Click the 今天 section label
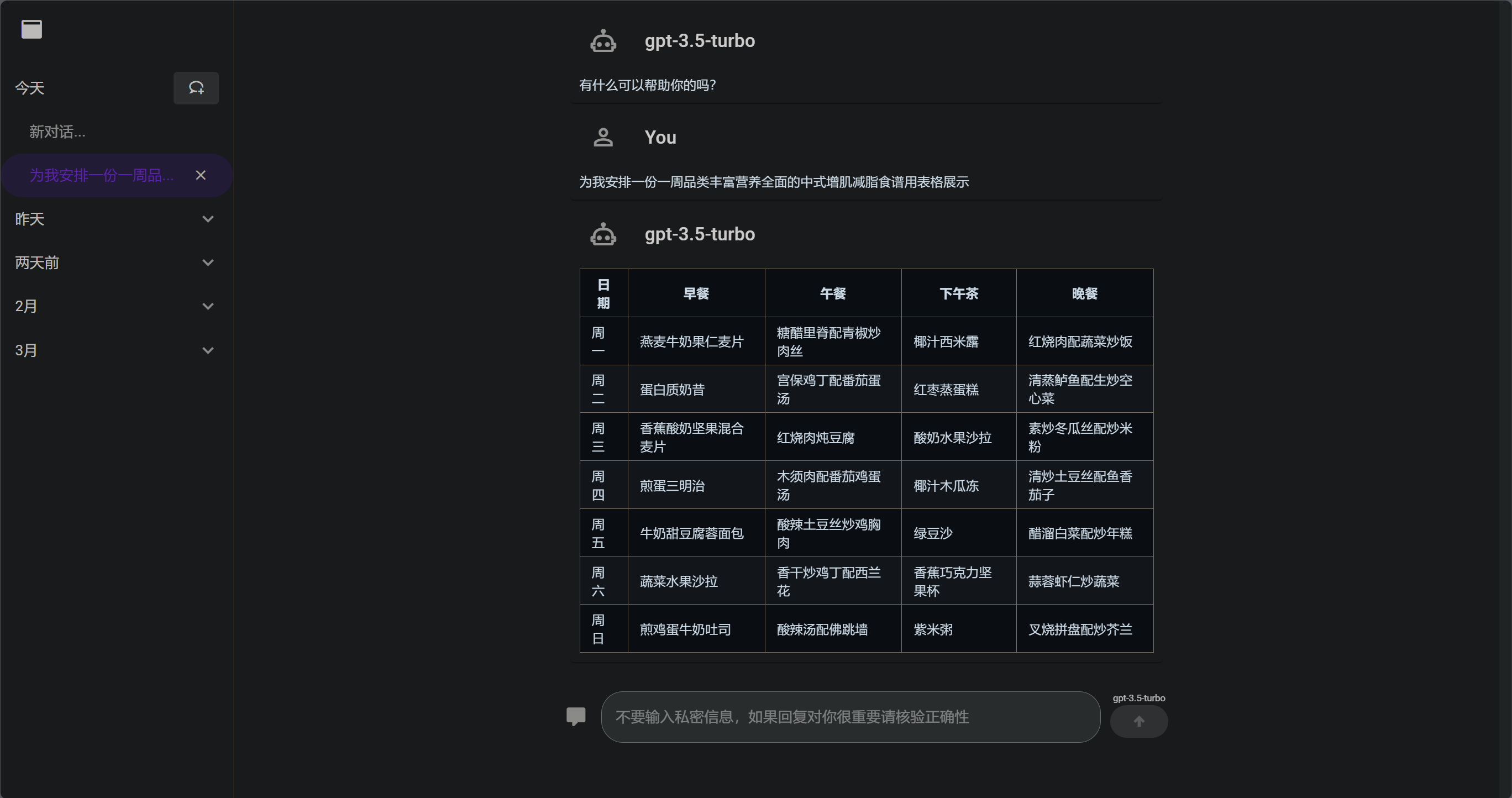Image resolution: width=1512 pixels, height=798 pixels. point(30,88)
